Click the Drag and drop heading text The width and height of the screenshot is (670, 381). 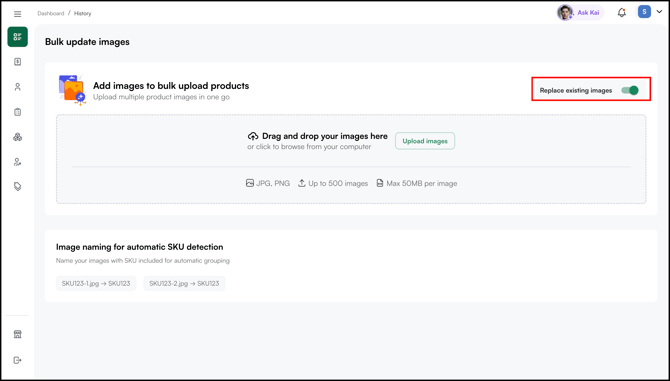325,136
